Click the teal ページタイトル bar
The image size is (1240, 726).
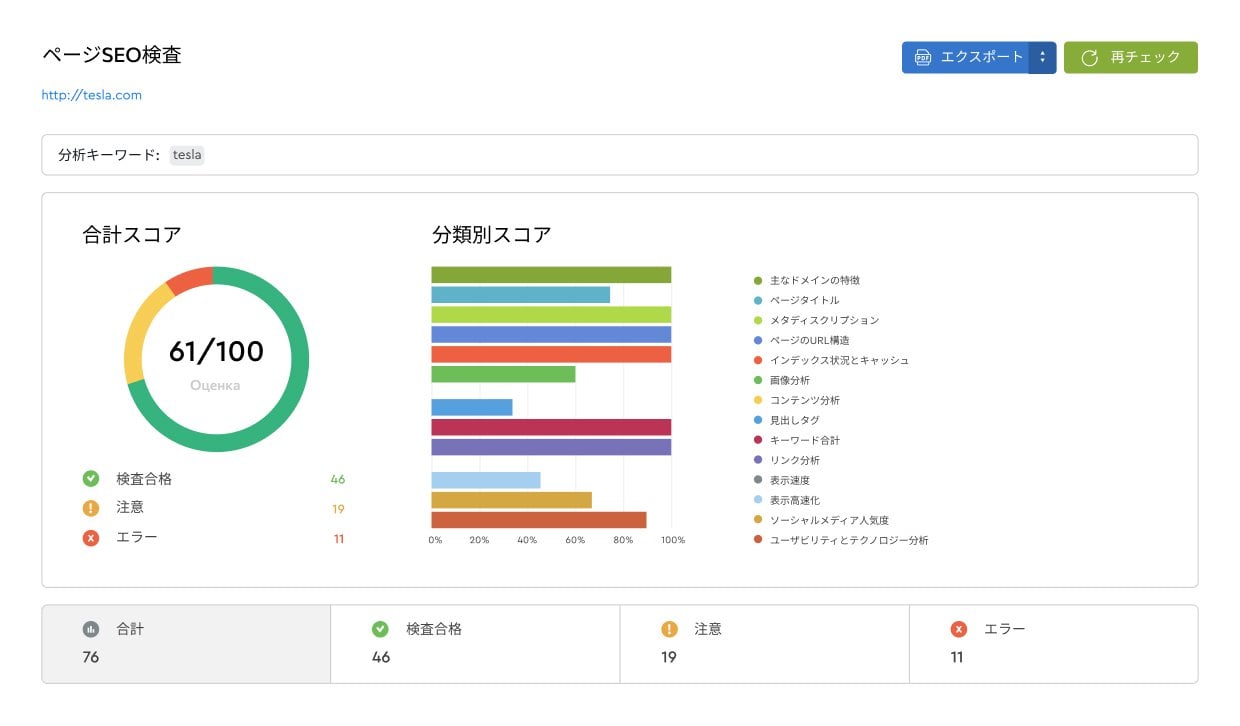coord(520,295)
